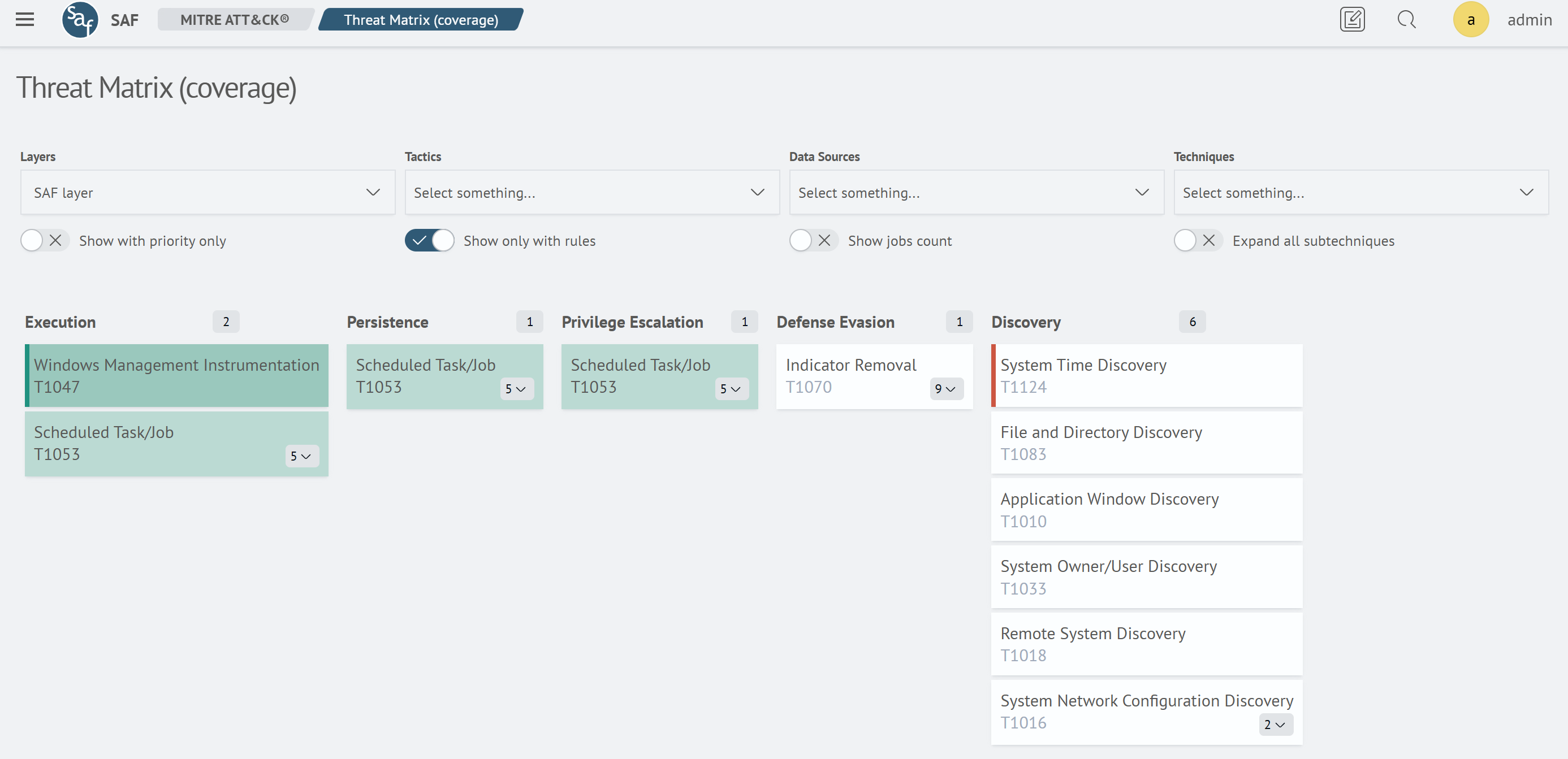Screen dimensions: 1568x759
Task: Go to MITRE ATT&CK breadcrumb tab
Action: point(234,19)
